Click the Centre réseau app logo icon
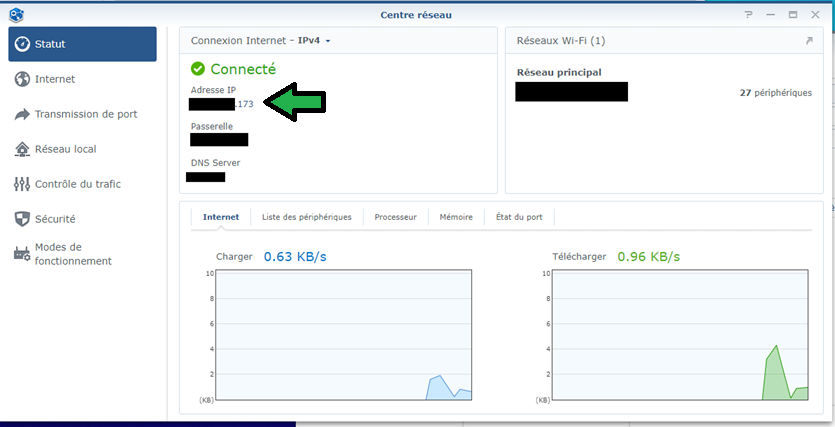Screen dimensions: 835x427 click(17, 15)
